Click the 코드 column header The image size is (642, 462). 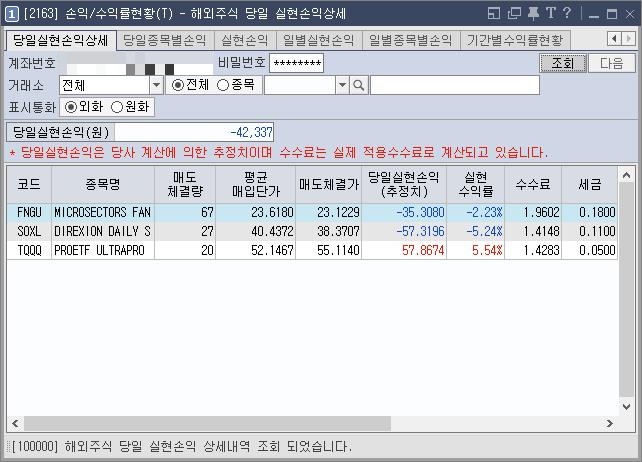(29, 184)
